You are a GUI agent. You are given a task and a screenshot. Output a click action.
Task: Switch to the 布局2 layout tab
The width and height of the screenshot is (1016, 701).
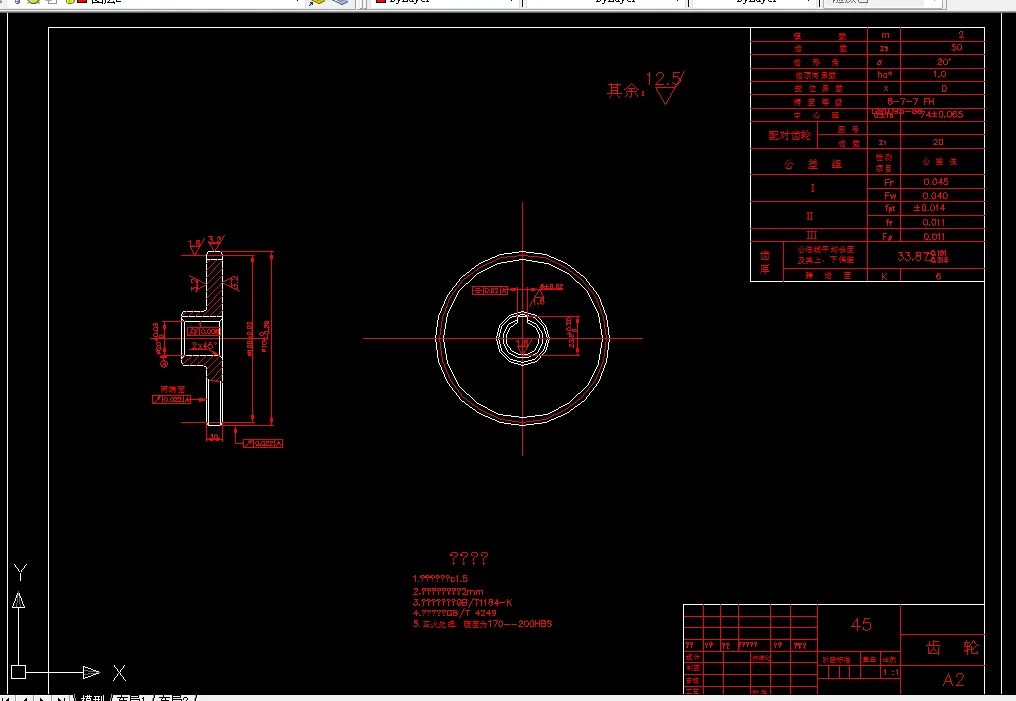(174, 698)
